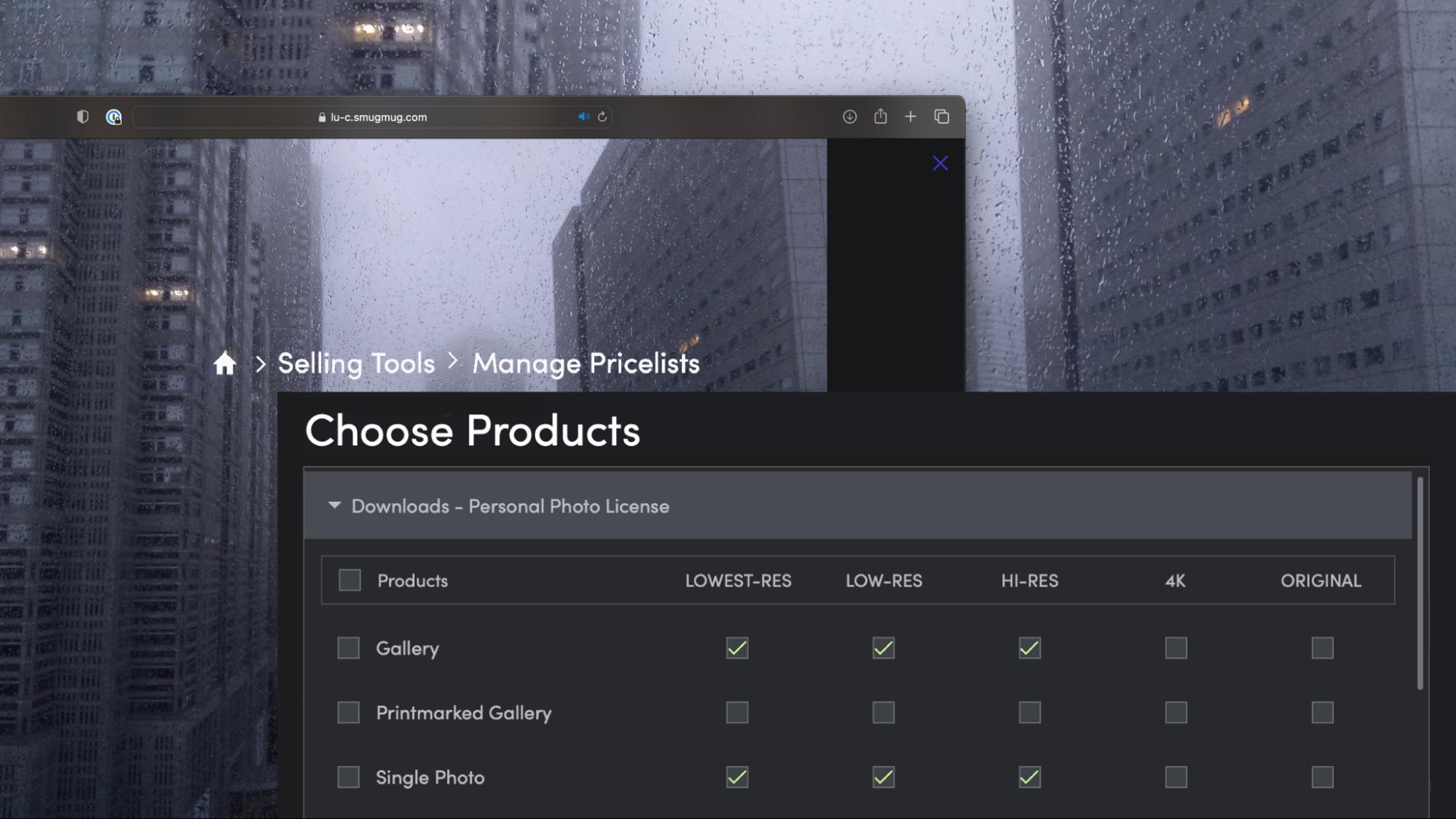Collapse Downloads – Personal Photo License section

click(x=334, y=505)
